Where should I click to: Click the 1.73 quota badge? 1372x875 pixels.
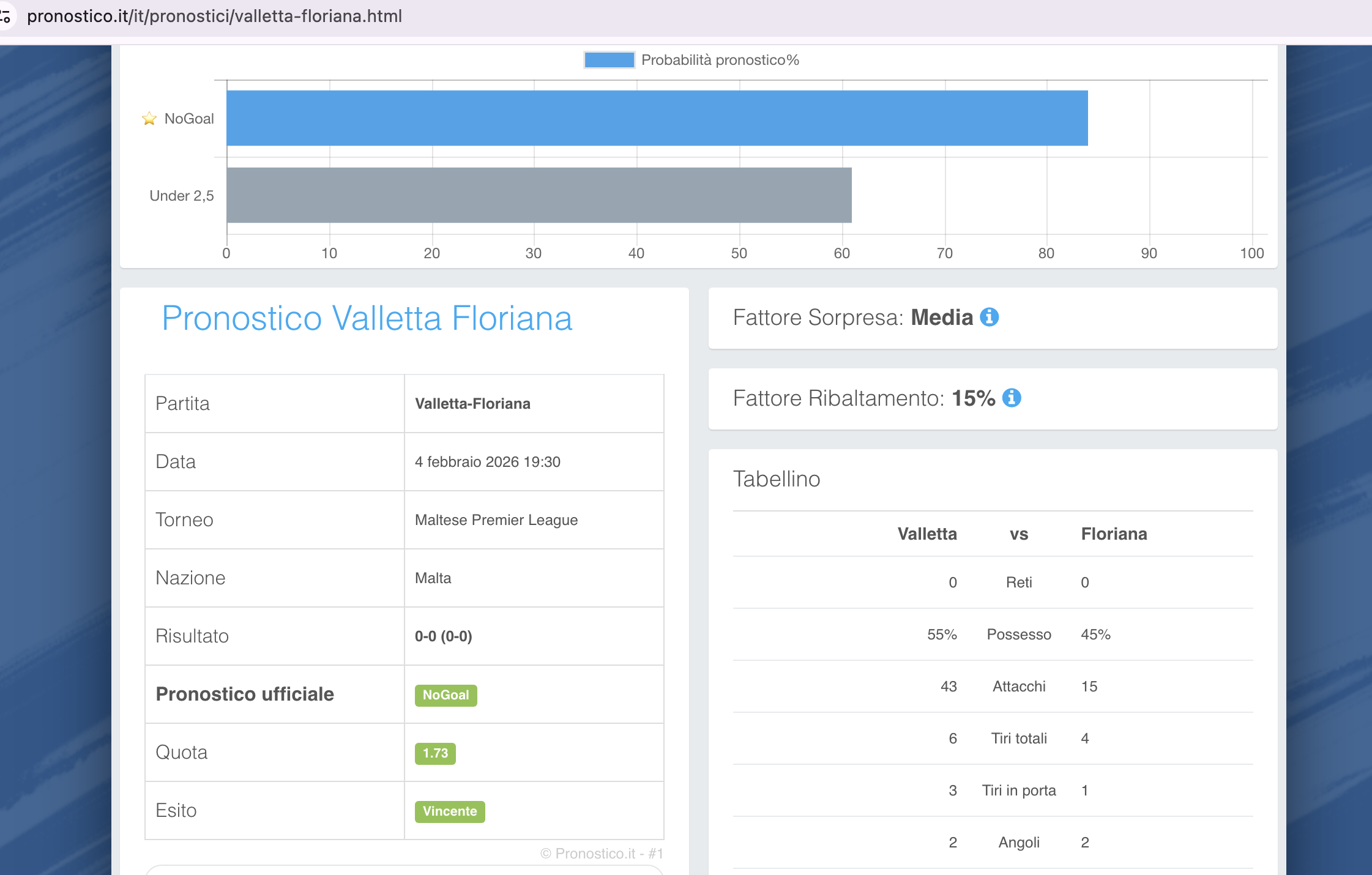pyautogui.click(x=435, y=753)
